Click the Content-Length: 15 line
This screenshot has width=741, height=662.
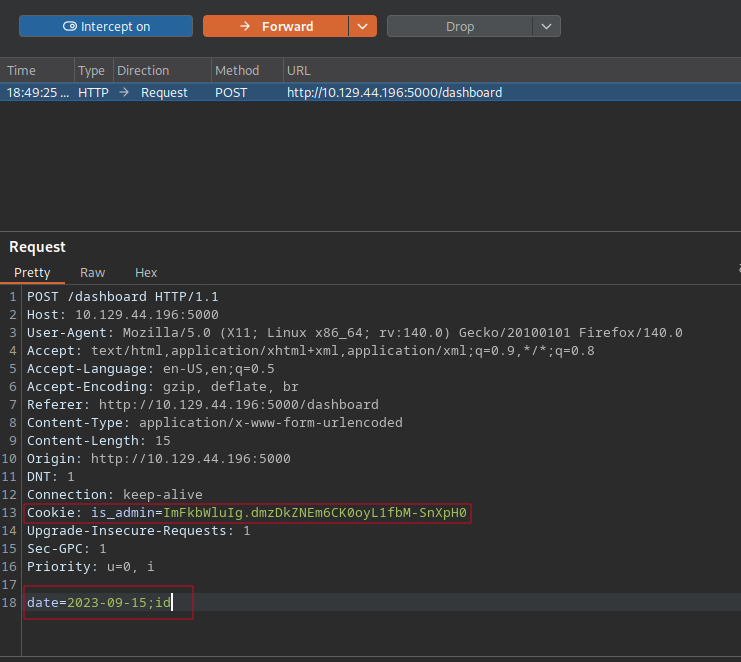[98, 440]
